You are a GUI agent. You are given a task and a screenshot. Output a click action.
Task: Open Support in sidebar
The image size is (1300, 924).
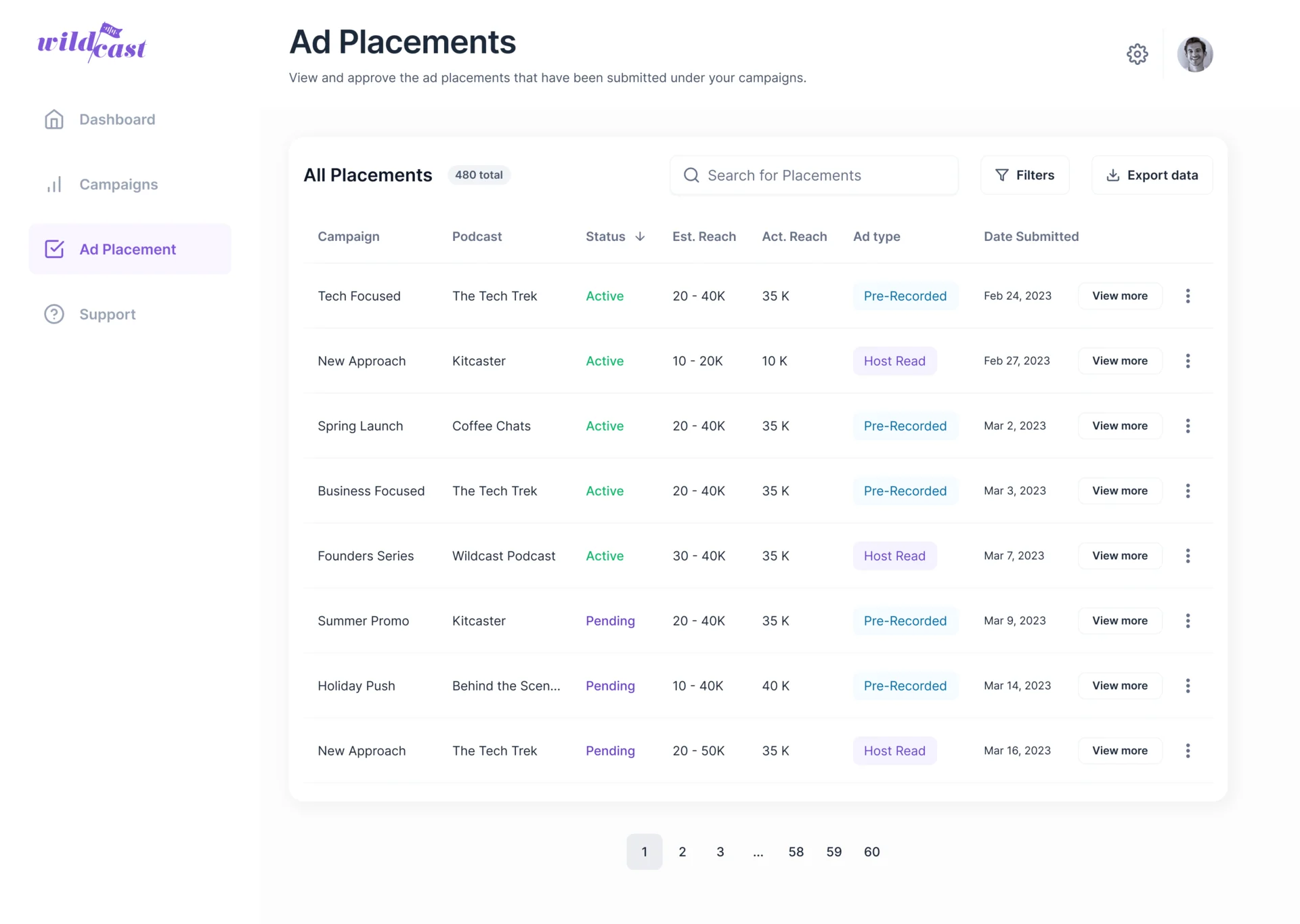point(130,314)
